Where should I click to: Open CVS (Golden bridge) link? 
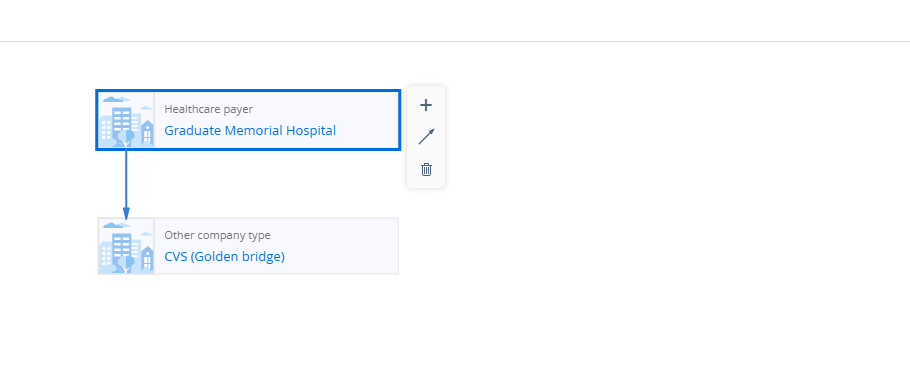[225, 256]
